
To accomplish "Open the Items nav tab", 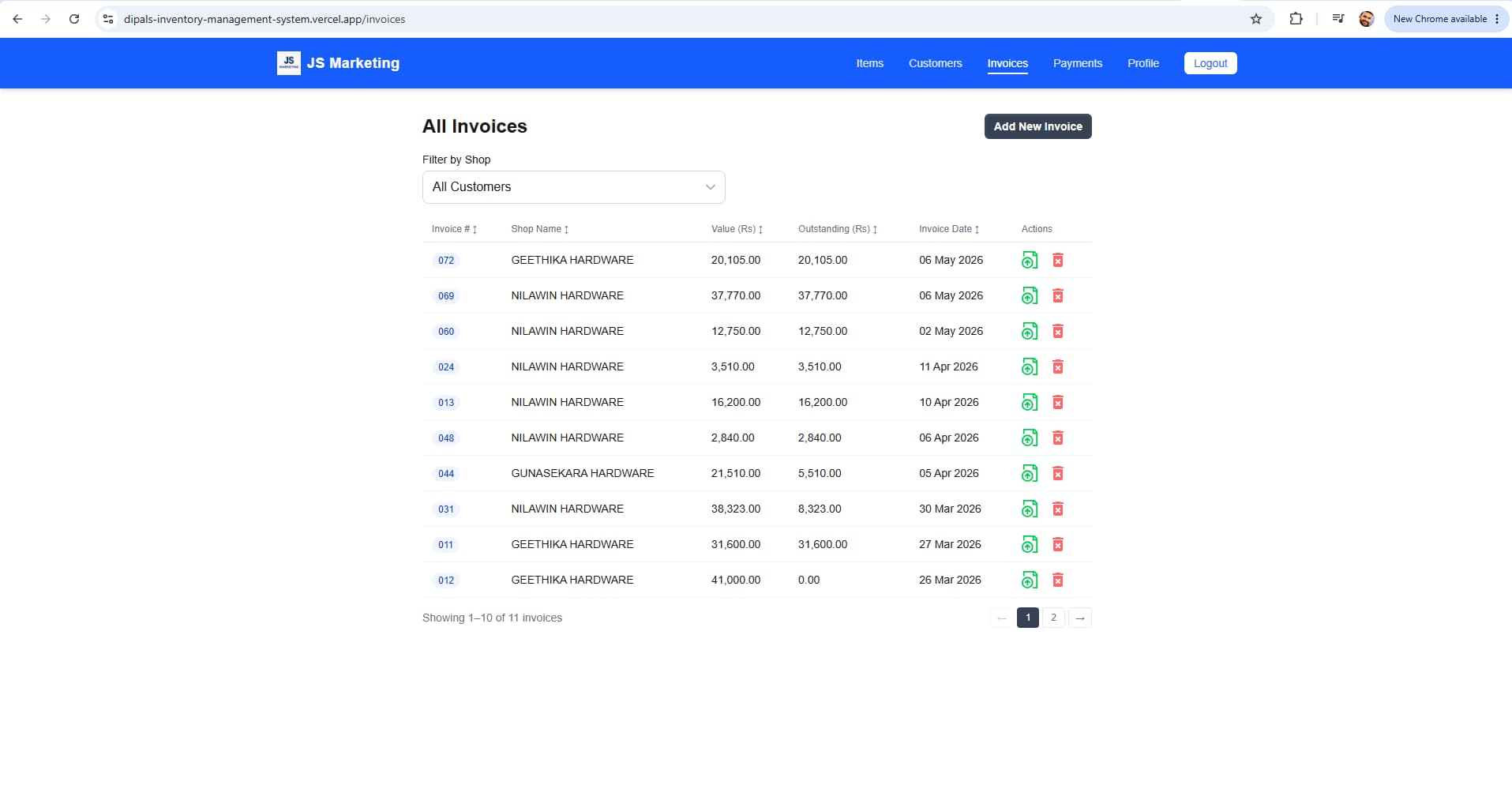I will pyautogui.click(x=870, y=63).
